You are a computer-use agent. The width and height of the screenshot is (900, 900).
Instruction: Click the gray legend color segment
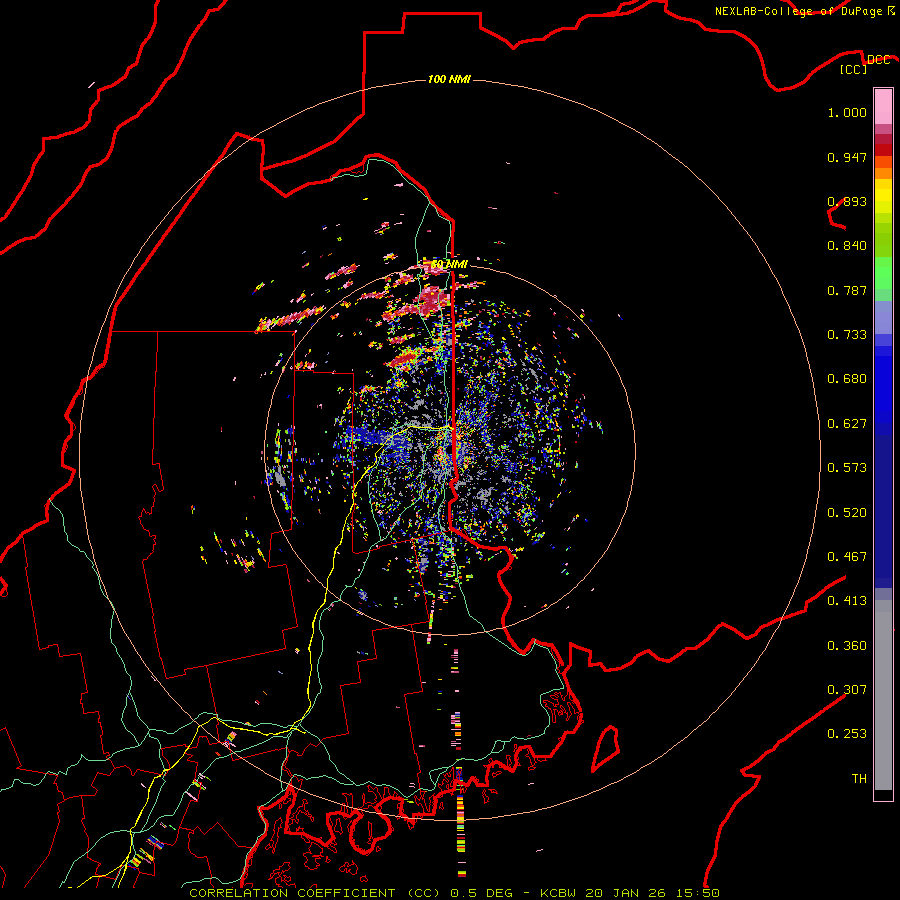(x=883, y=695)
